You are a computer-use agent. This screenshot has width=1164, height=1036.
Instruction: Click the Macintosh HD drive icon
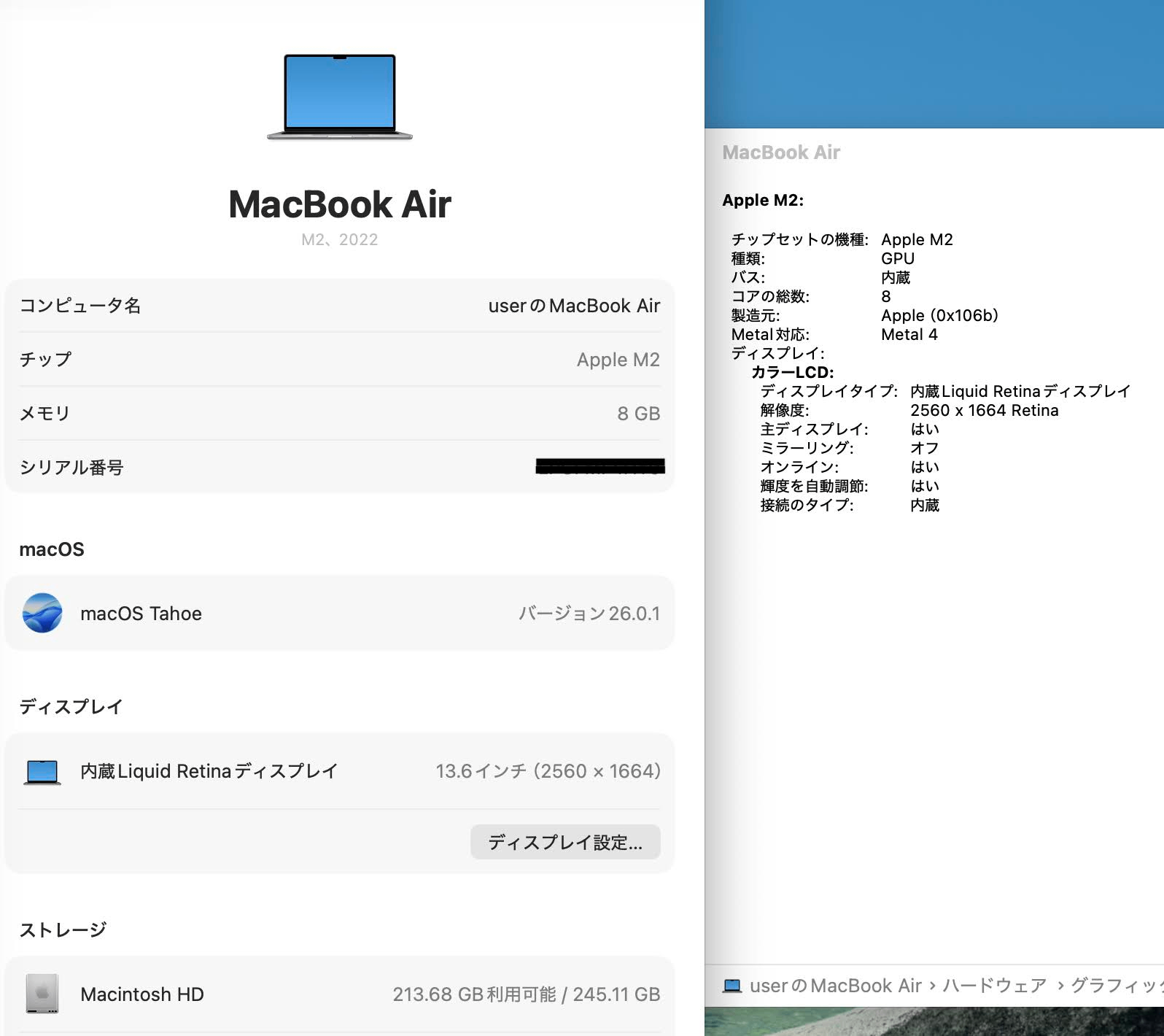point(42,994)
